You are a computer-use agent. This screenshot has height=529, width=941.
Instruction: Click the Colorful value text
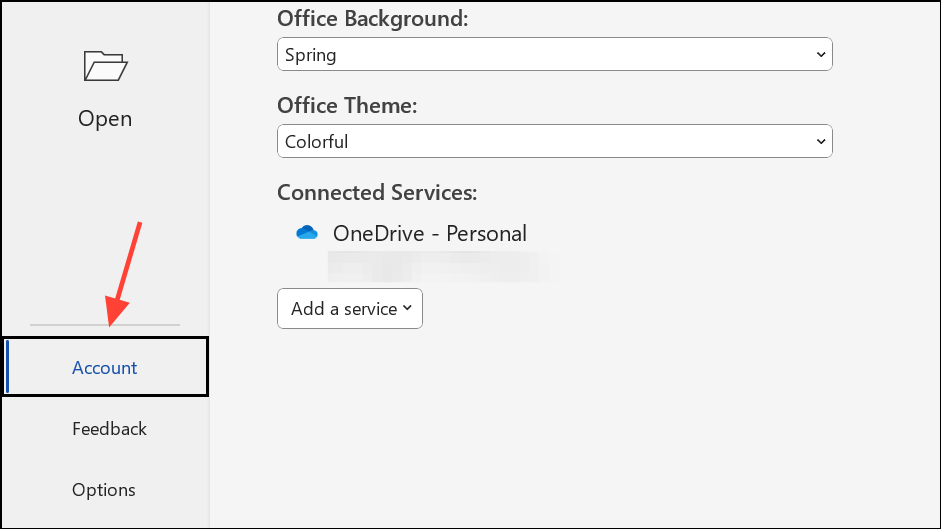pos(316,142)
